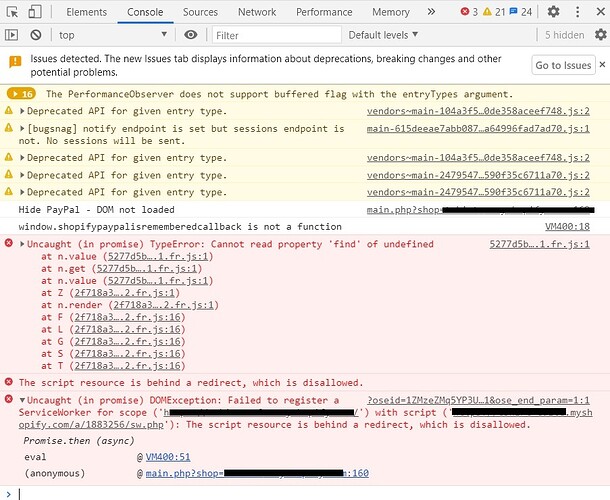Click the blue messages count indicator
This screenshot has width=610, height=500.
[x=521, y=12]
